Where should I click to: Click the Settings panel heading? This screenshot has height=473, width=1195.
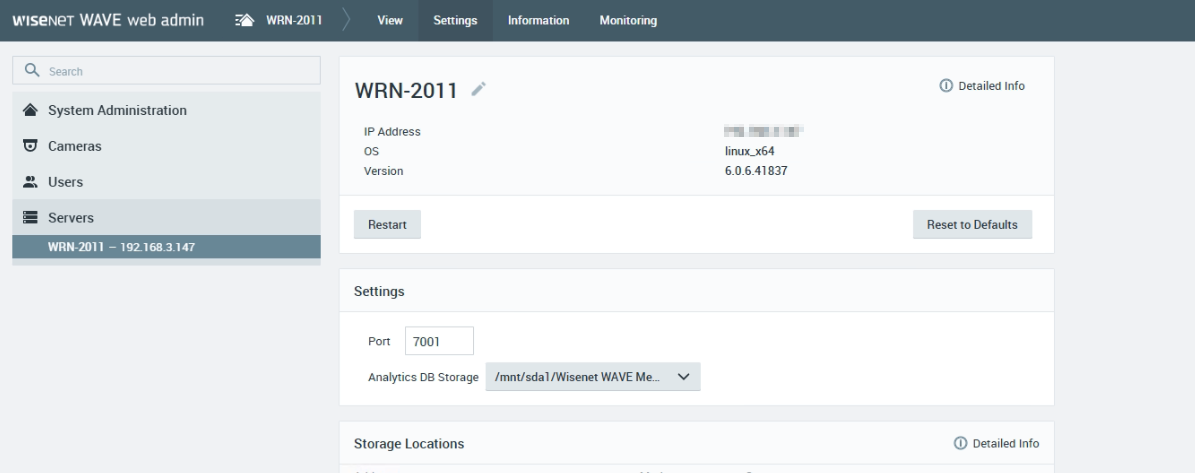click(380, 292)
